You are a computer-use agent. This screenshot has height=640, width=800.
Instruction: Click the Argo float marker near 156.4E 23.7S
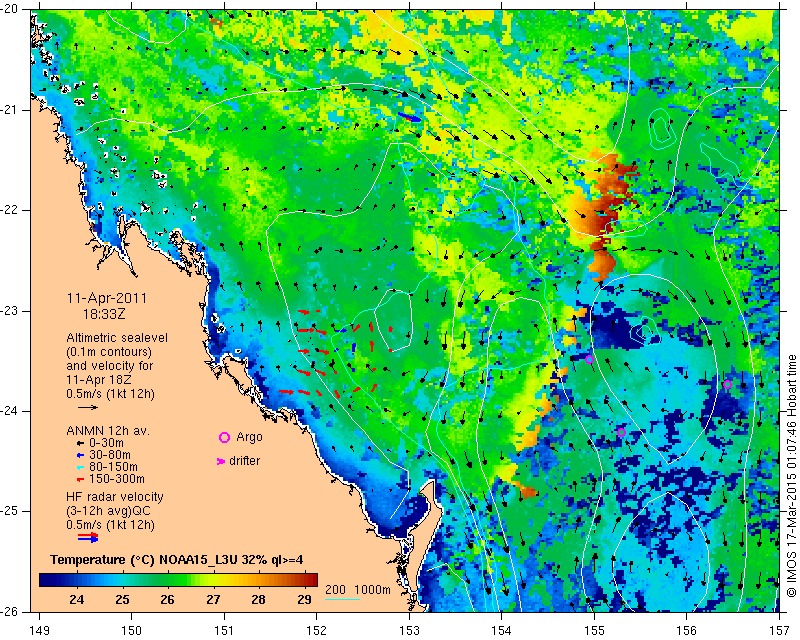coord(728,384)
